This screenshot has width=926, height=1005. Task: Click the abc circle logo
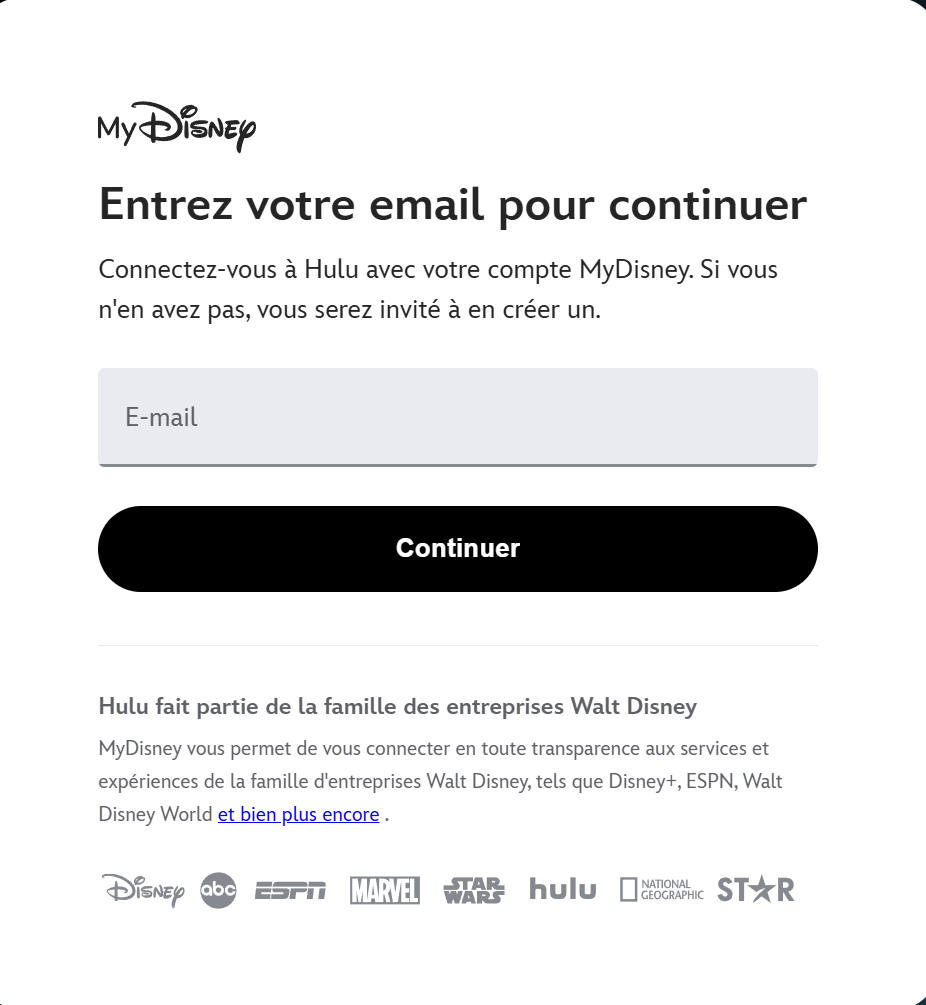pos(219,890)
